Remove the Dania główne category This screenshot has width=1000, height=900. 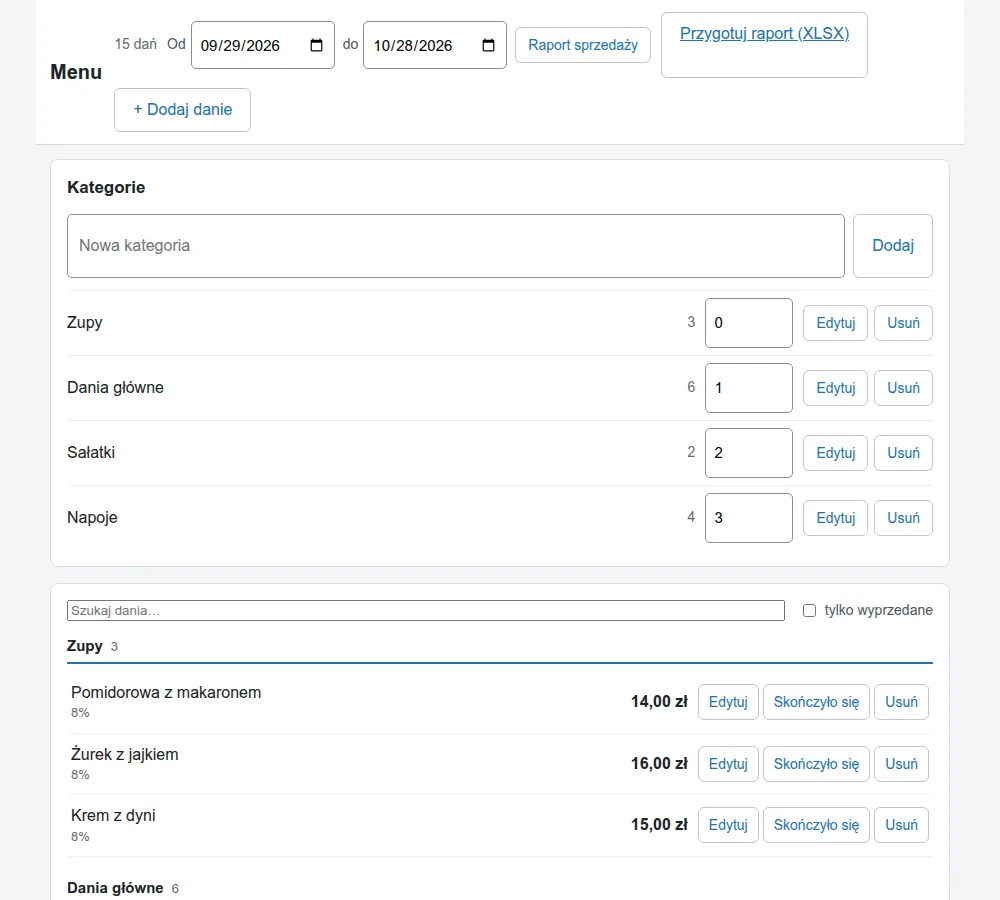click(x=903, y=388)
